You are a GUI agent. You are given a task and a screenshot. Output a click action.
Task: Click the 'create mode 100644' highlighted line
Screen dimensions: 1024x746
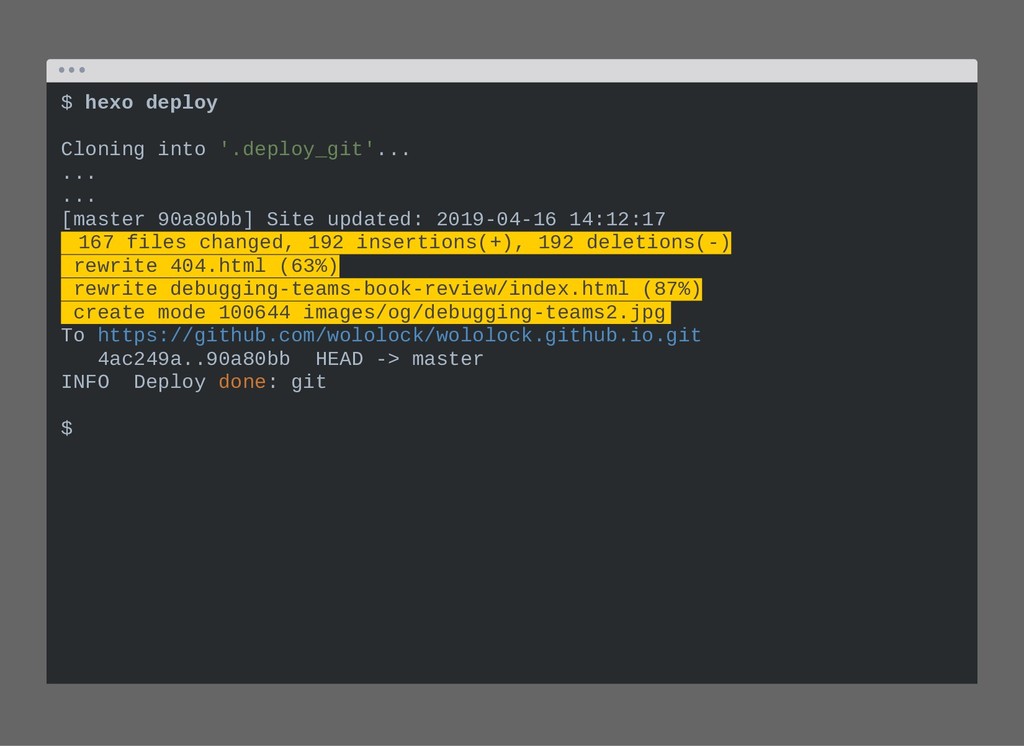coord(366,312)
